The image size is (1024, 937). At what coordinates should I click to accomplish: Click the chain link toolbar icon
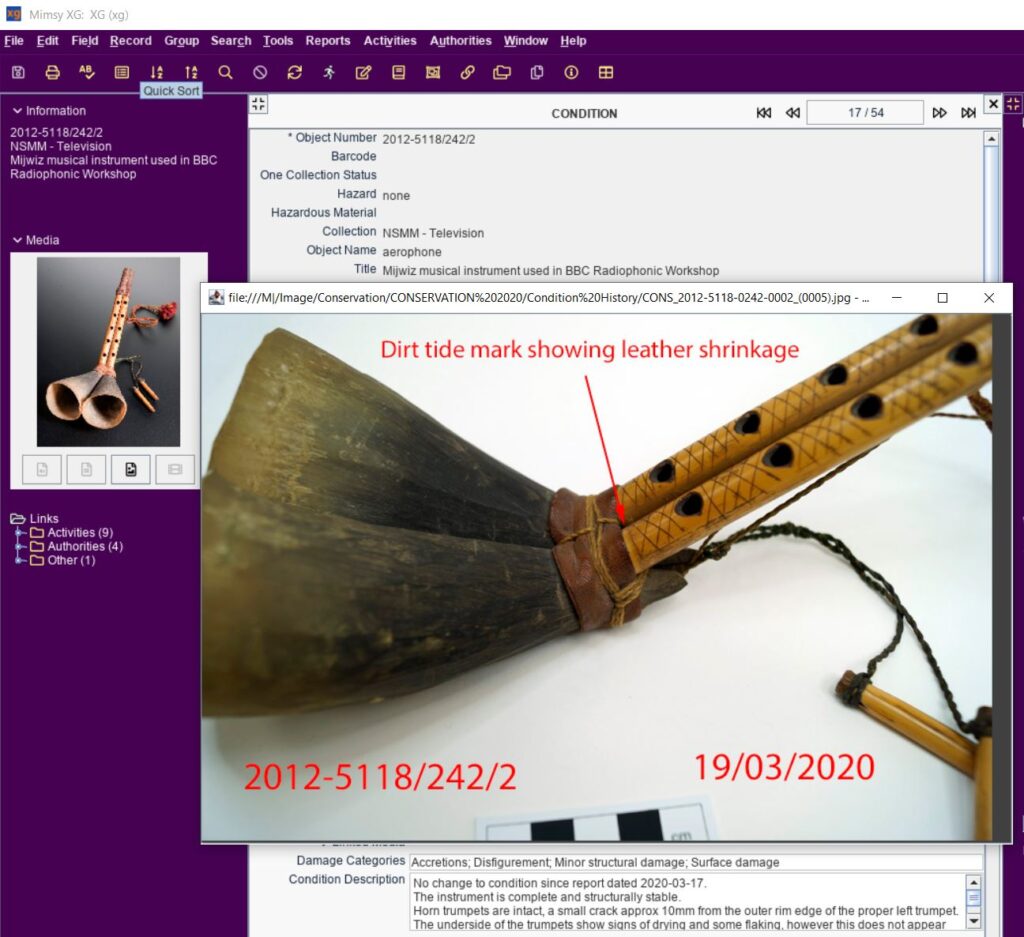pyautogui.click(x=468, y=72)
